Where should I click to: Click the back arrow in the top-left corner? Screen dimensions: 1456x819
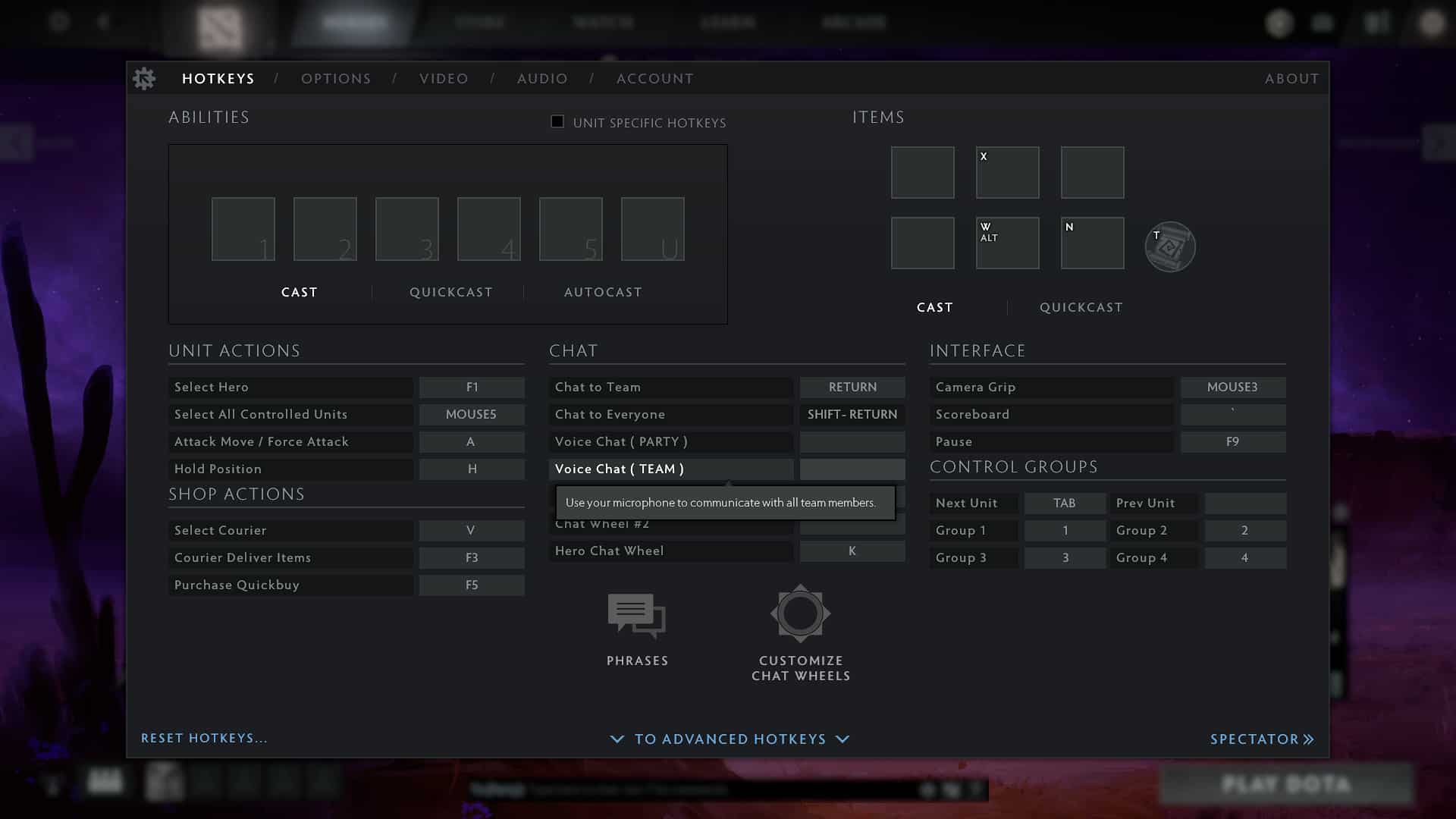click(102, 21)
